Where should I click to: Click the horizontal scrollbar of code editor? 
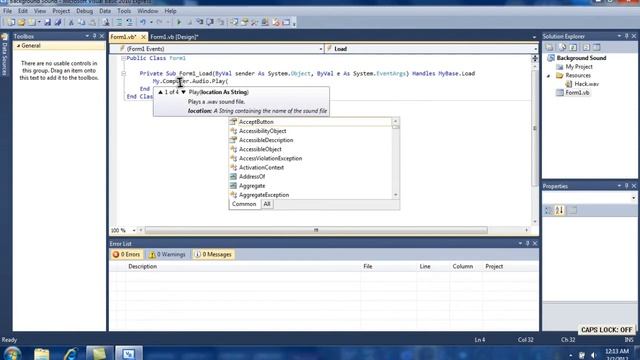[x=316, y=230]
